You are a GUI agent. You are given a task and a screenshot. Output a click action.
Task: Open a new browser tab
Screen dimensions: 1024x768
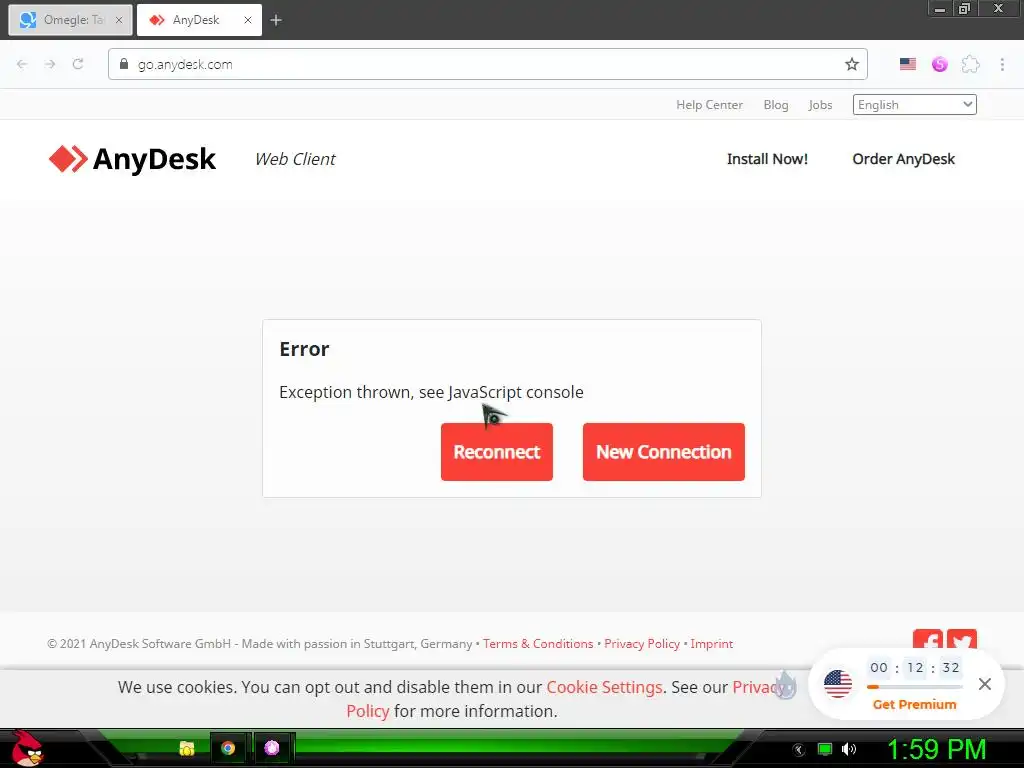point(276,20)
